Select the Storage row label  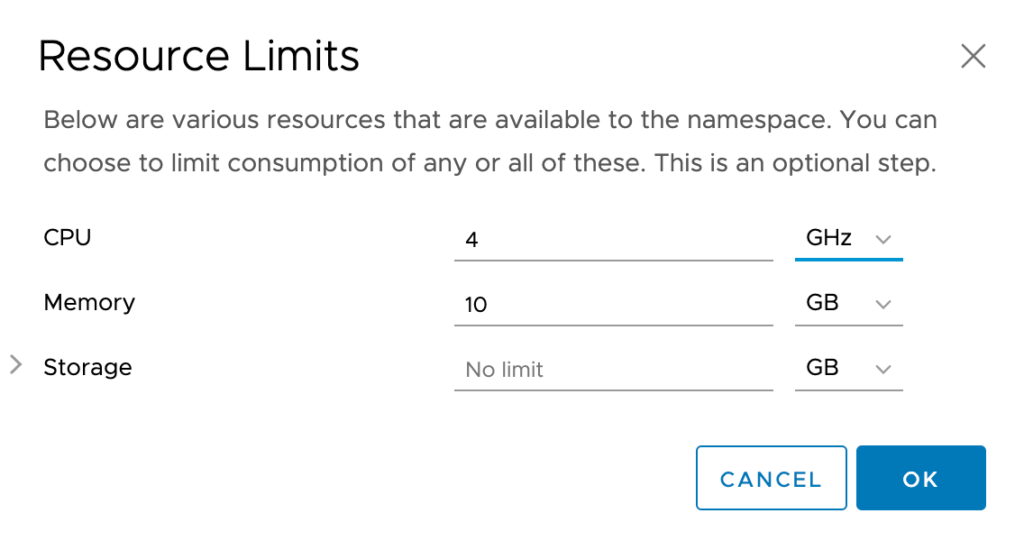click(x=88, y=367)
